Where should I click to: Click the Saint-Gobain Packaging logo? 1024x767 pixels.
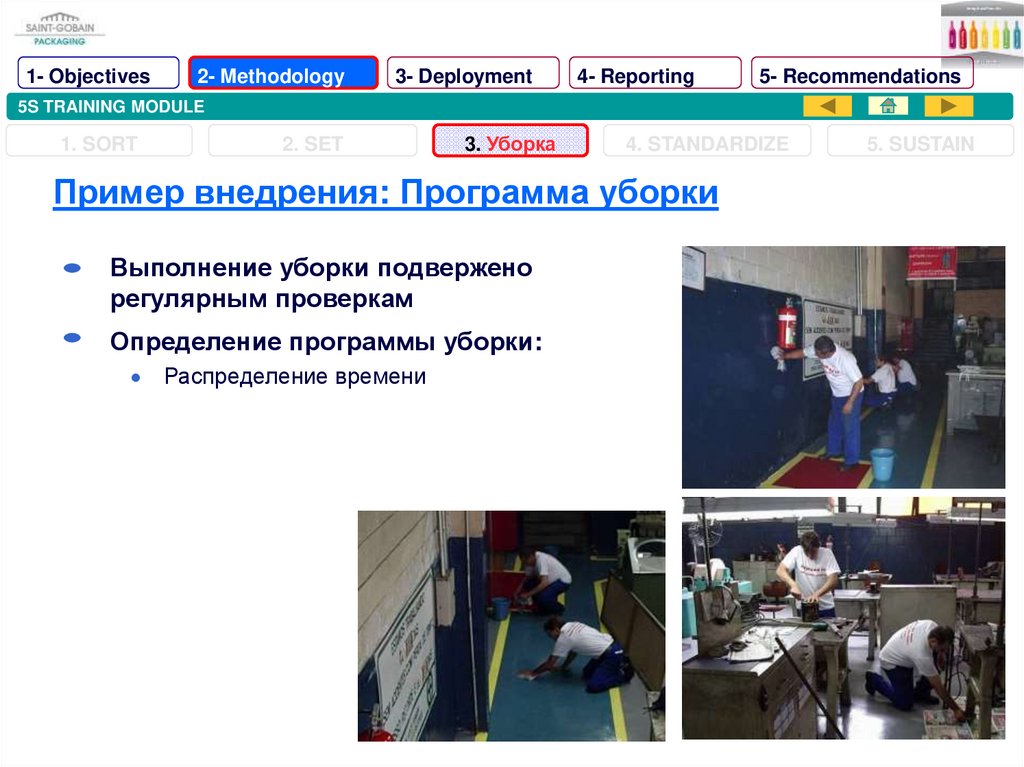coord(59,28)
